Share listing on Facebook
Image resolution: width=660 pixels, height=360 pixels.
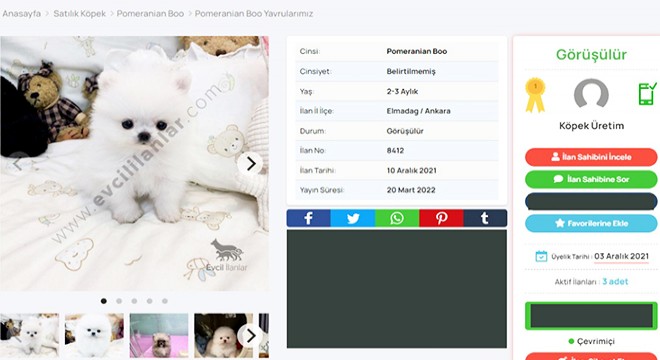309,218
